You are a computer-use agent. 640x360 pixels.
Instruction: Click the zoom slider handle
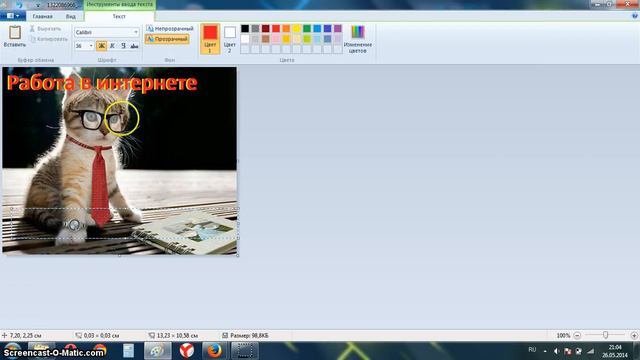point(605,335)
